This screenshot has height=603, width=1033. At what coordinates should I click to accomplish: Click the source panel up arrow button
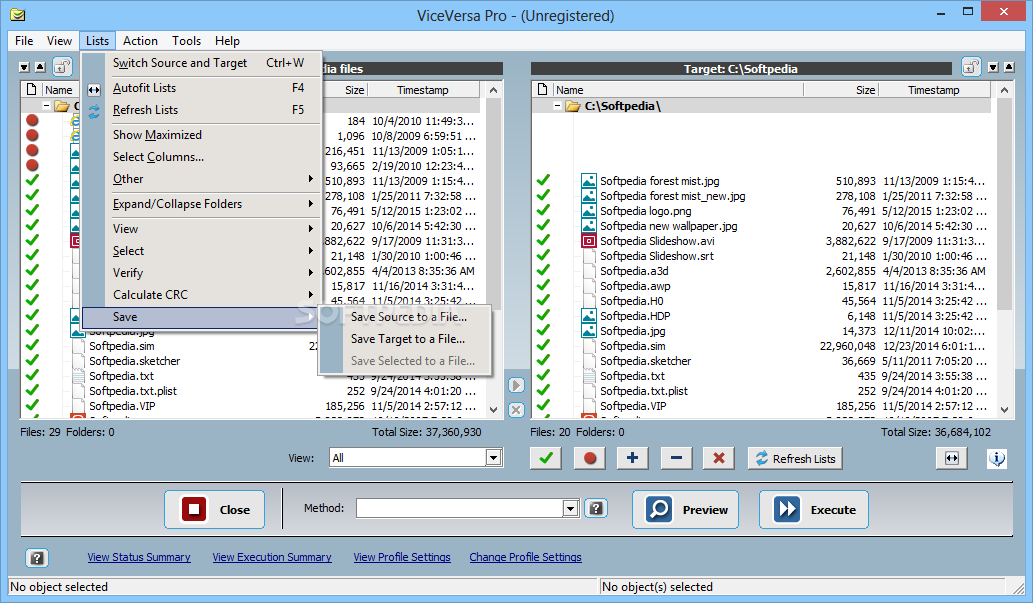[40, 67]
